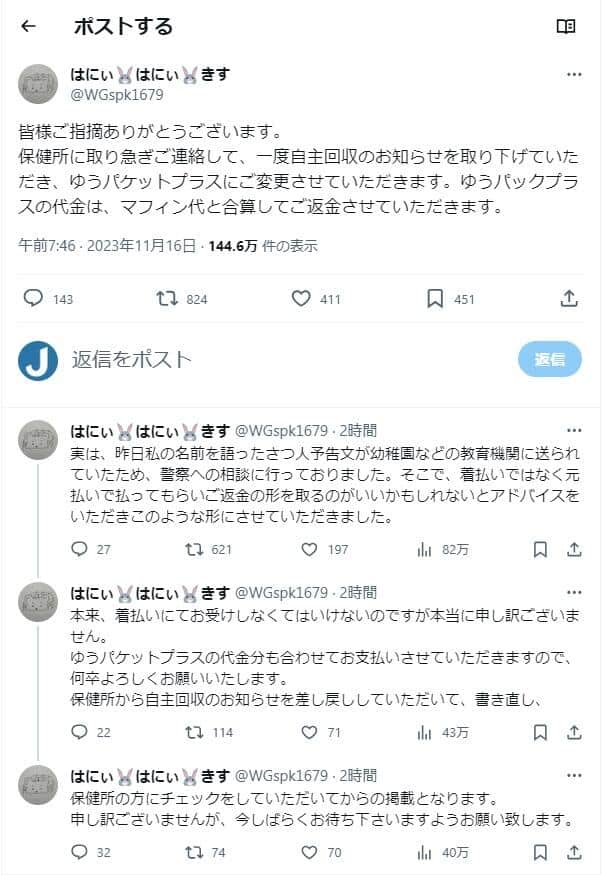
Task: Like the first reply with 197 likes
Action: [309, 548]
